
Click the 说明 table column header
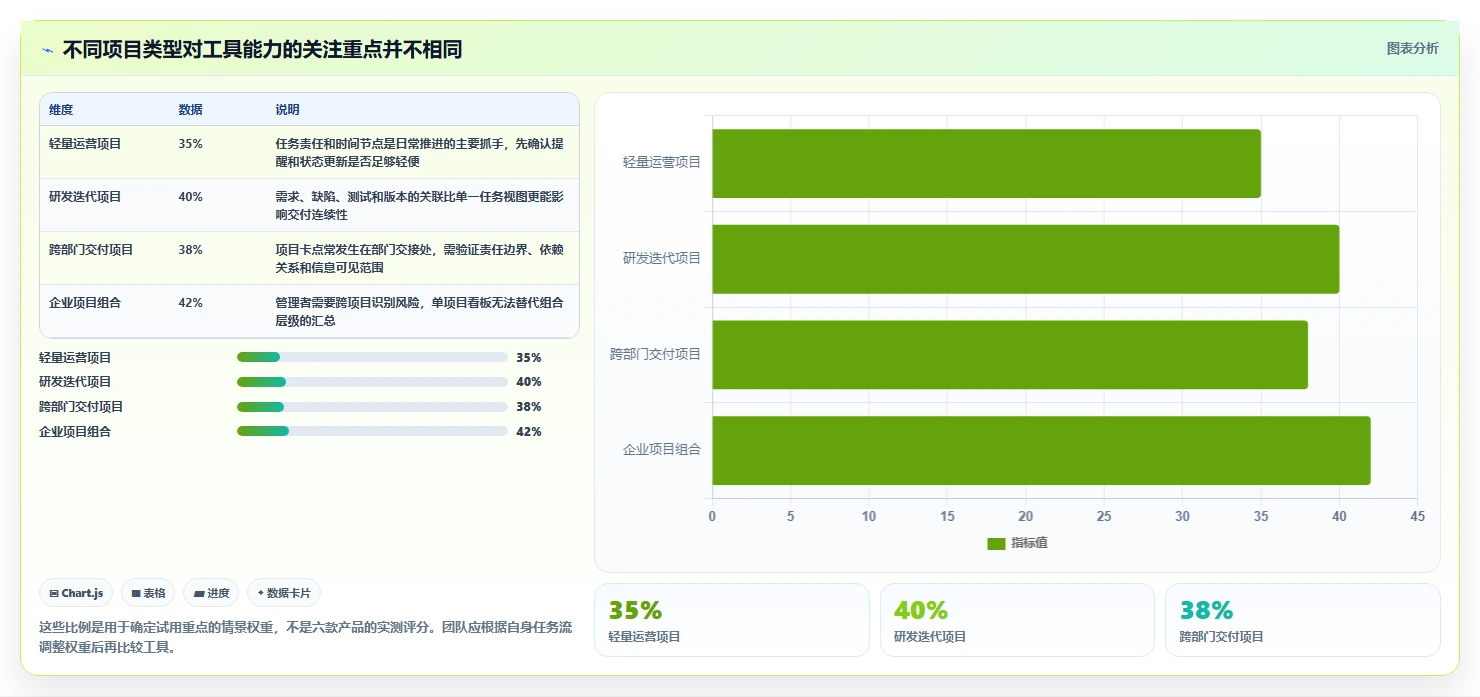(288, 110)
